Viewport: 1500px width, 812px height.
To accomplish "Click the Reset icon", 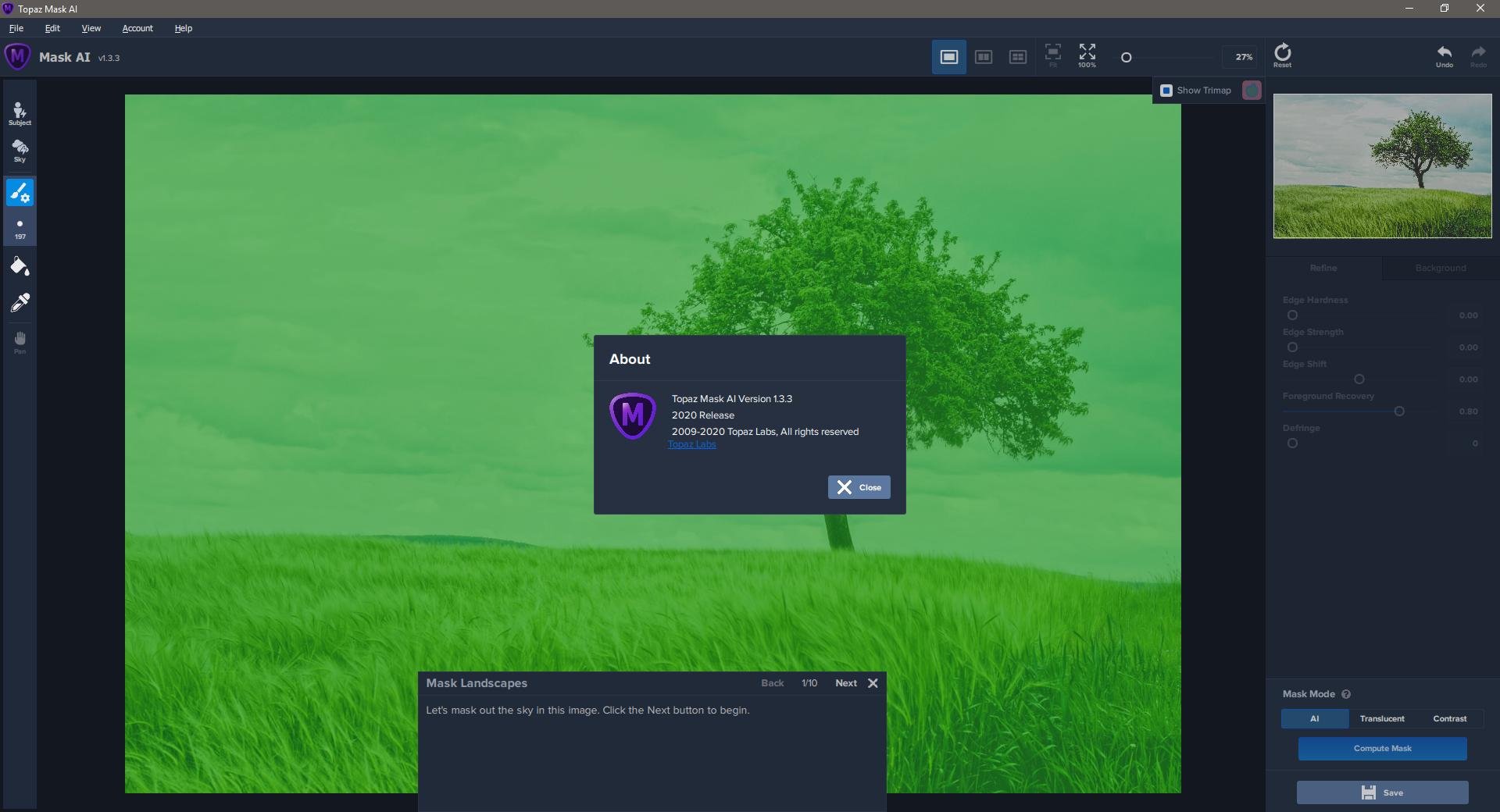I will pos(1282,55).
